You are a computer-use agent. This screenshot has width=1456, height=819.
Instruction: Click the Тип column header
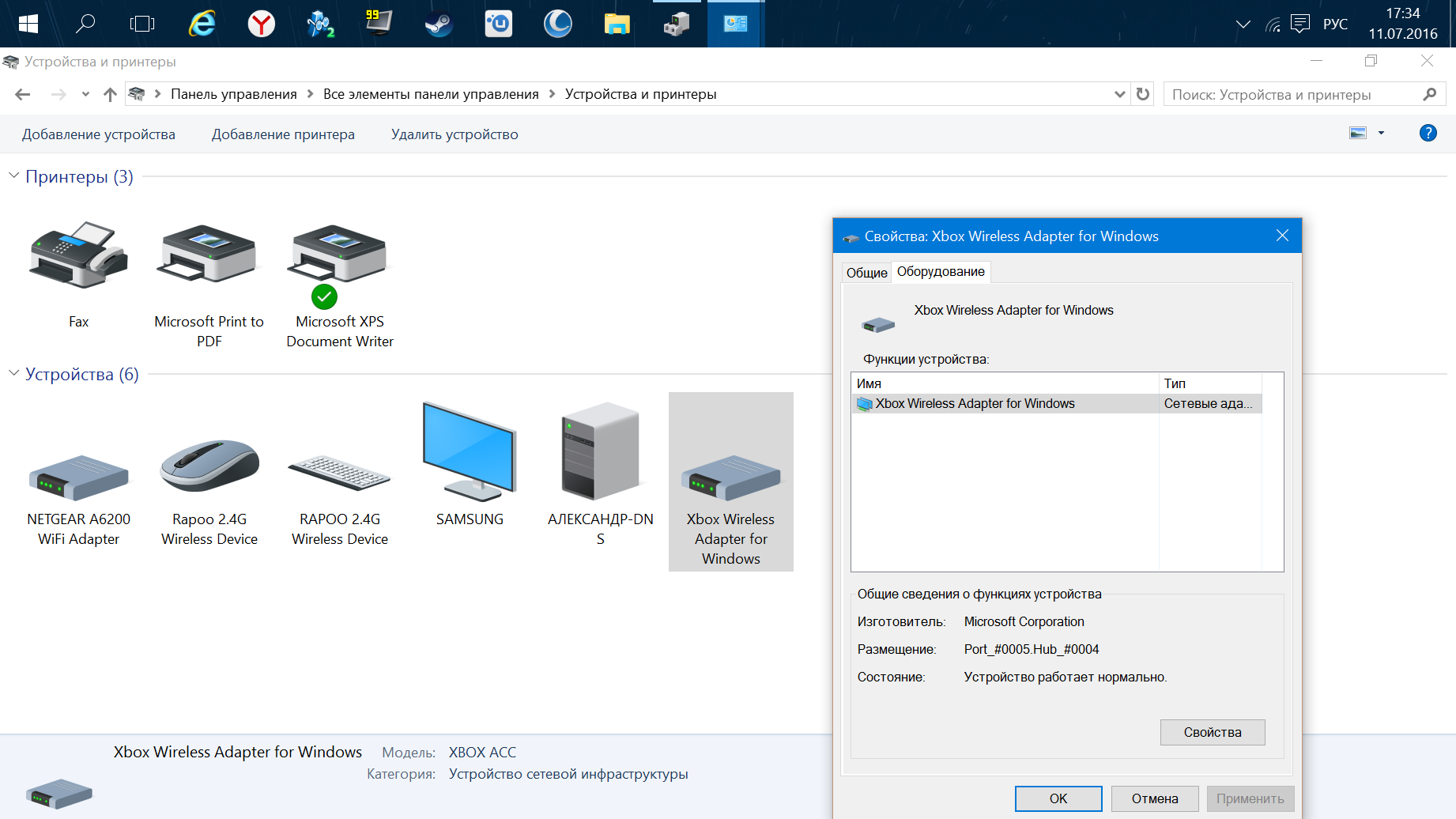pyautogui.click(x=1210, y=383)
